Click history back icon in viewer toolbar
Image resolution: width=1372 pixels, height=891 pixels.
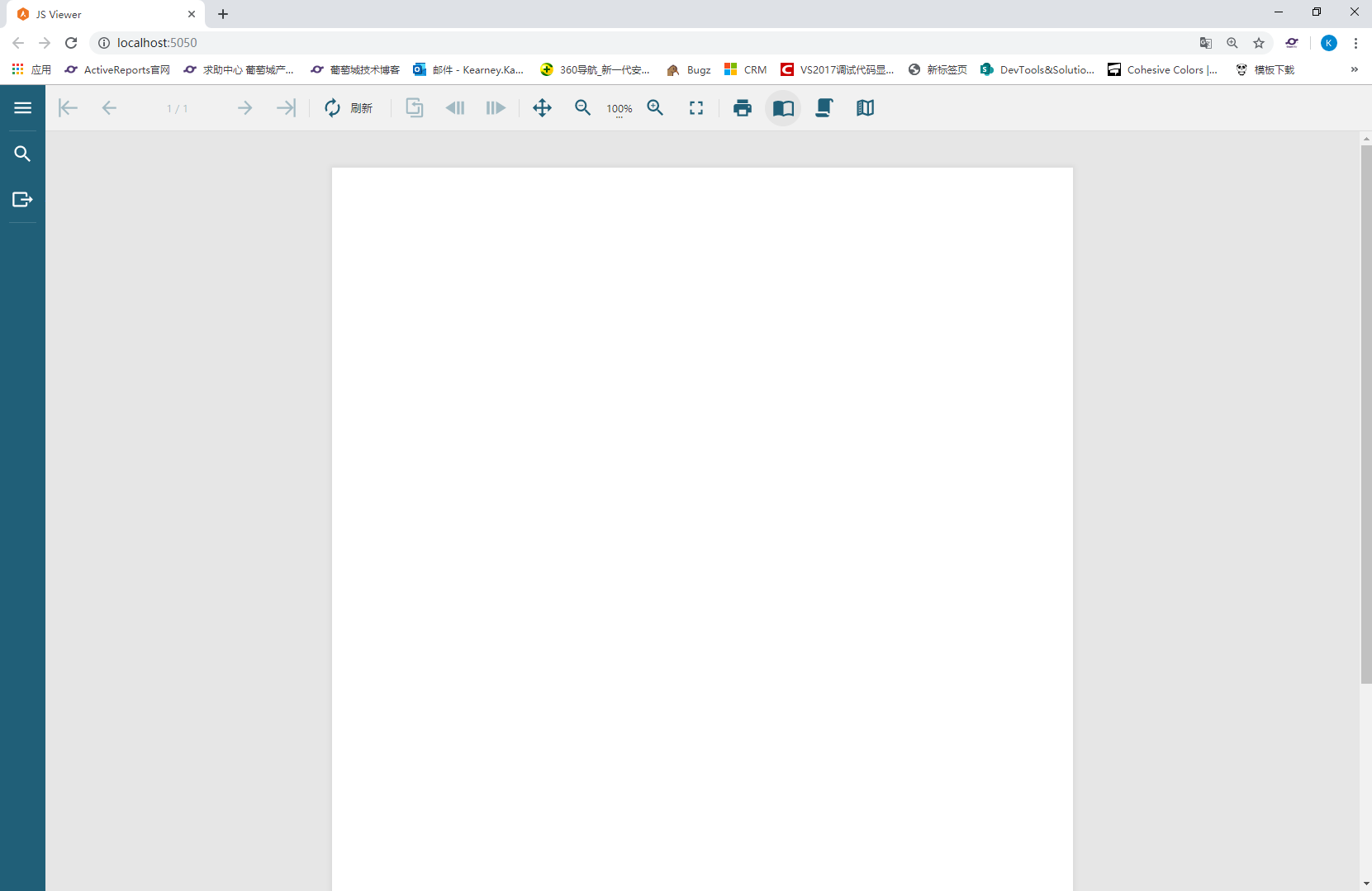[455, 108]
